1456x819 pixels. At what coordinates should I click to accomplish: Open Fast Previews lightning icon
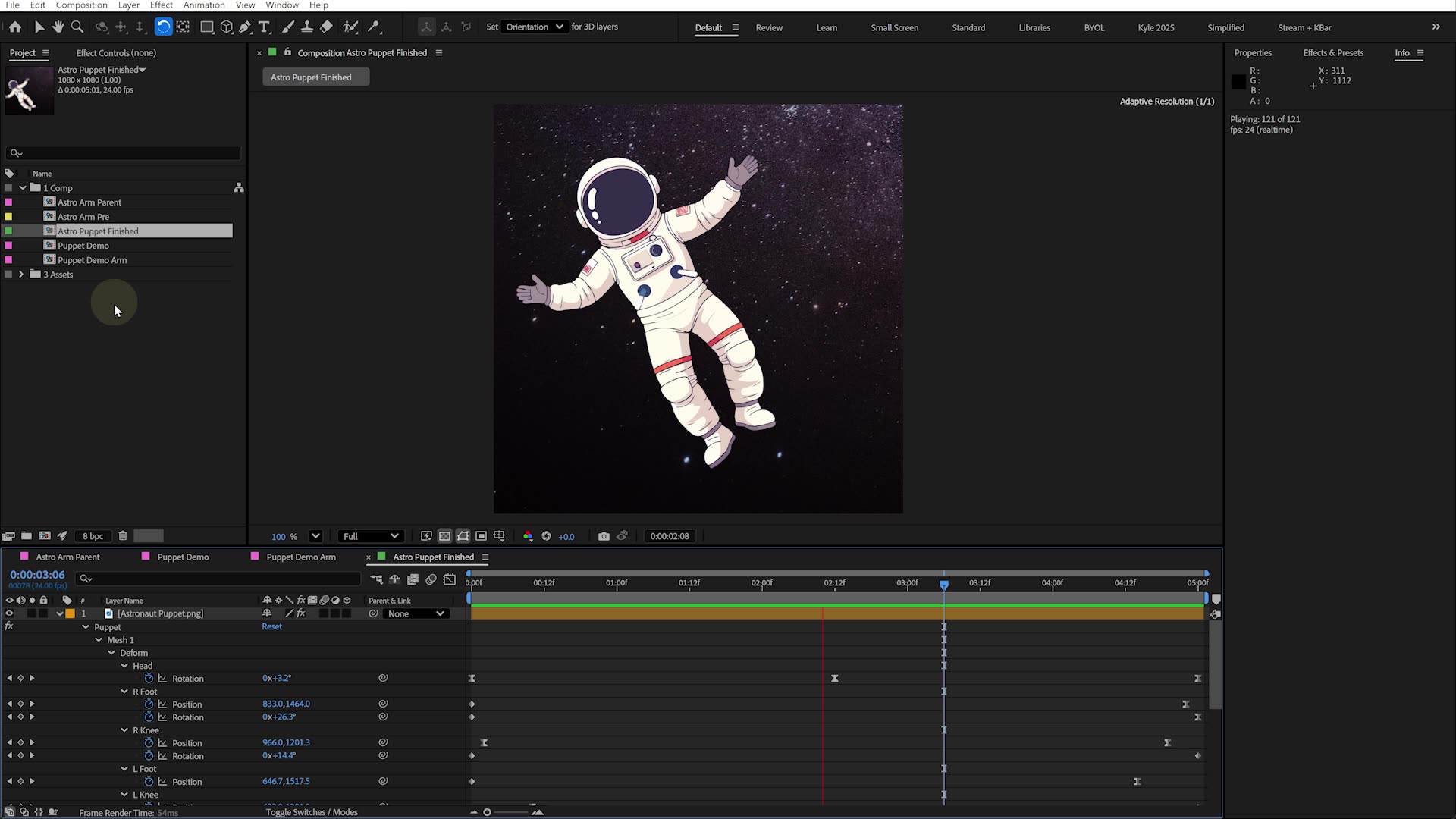click(x=426, y=536)
